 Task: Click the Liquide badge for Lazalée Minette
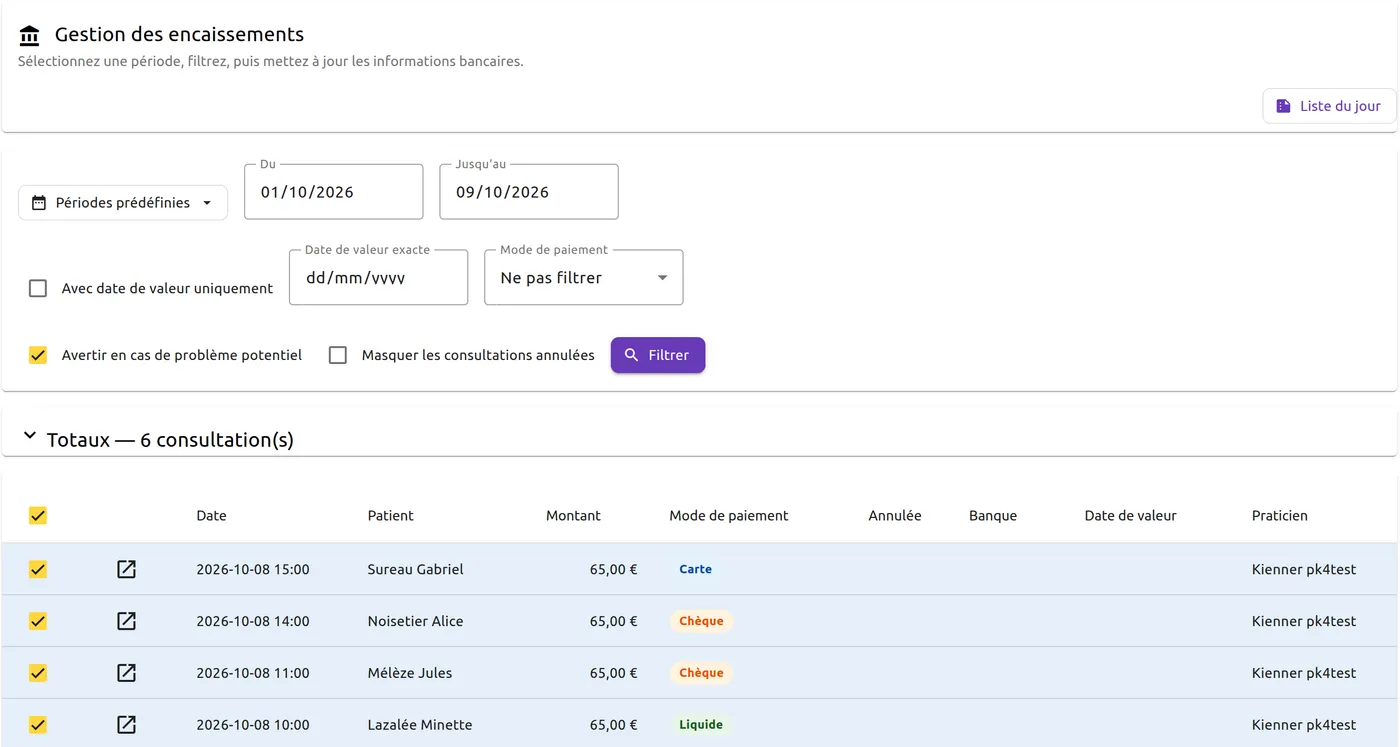(701, 725)
